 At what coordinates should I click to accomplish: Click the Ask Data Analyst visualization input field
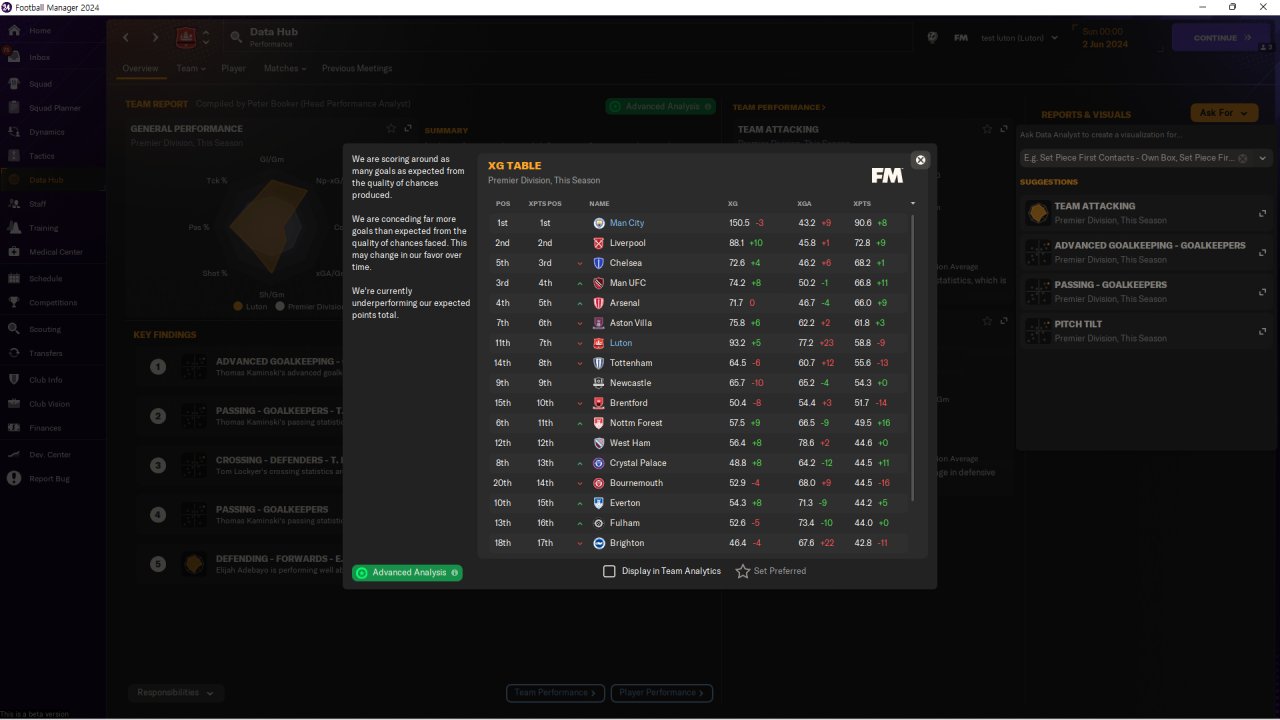(x=1130, y=158)
